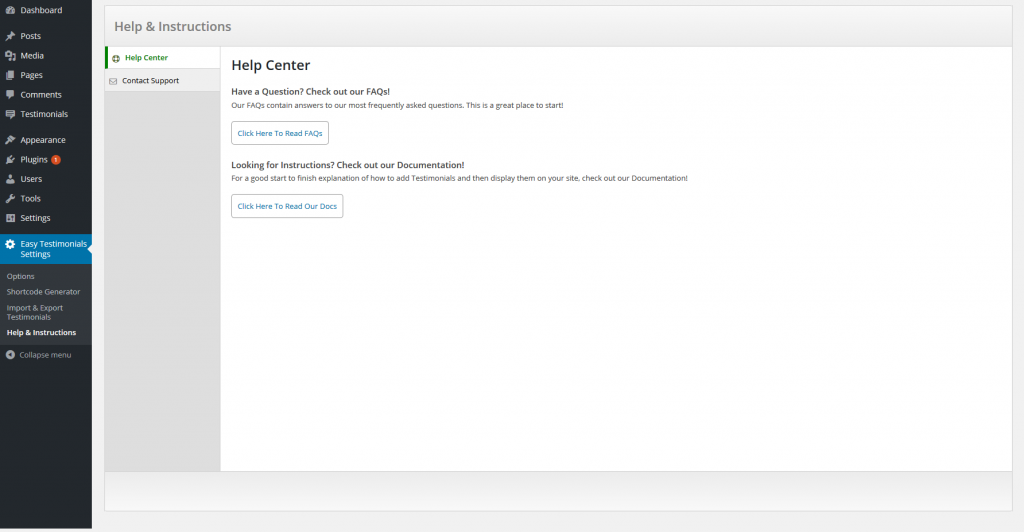1024x532 pixels.
Task: Click the Media library icon
Action: point(10,56)
